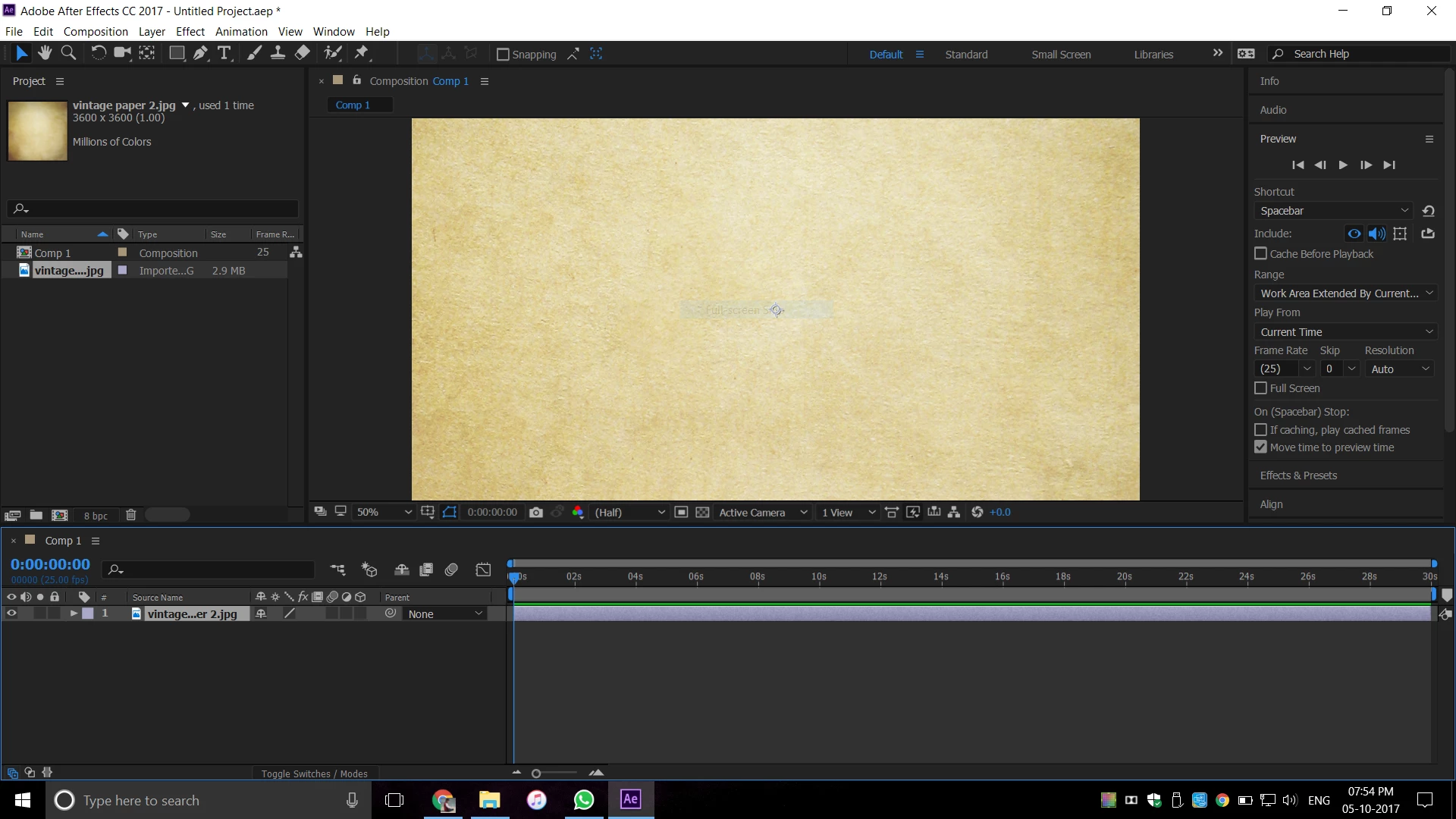This screenshot has height=819, width=1456.
Task: Select the Puppet Pin tool
Action: tap(362, 53)
